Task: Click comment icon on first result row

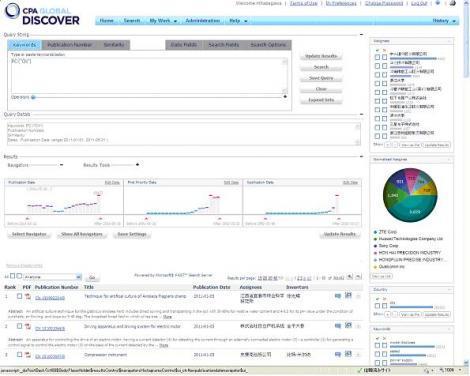Action: [x=338, y=296]
